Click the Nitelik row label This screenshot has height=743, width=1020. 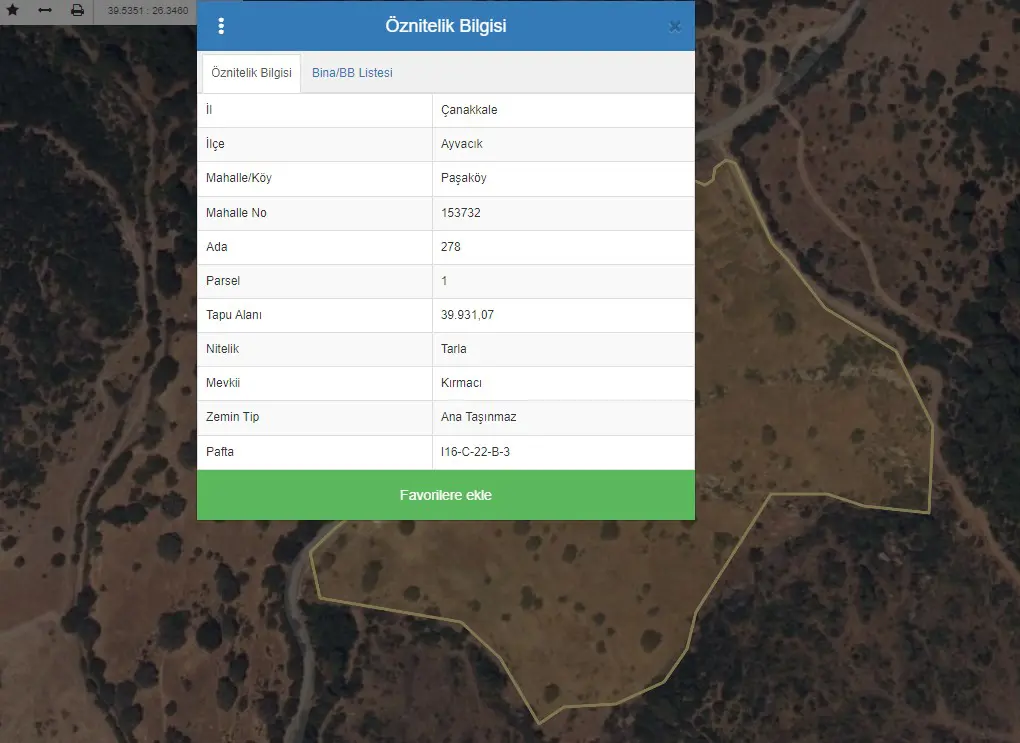pyautogui.click(x=222, y=349)
